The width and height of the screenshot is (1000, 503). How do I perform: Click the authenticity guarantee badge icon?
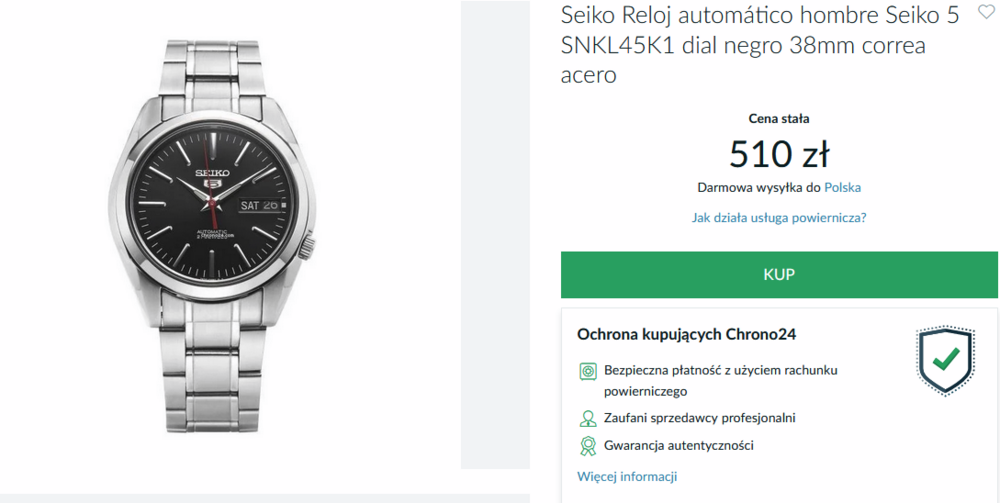[x=588, y=446]
